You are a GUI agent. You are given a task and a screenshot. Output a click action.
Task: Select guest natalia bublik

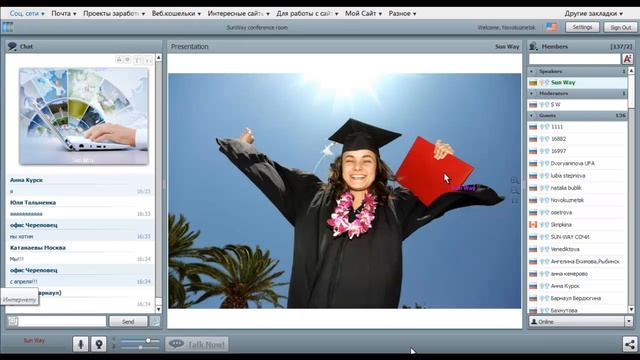click(578, 188)
